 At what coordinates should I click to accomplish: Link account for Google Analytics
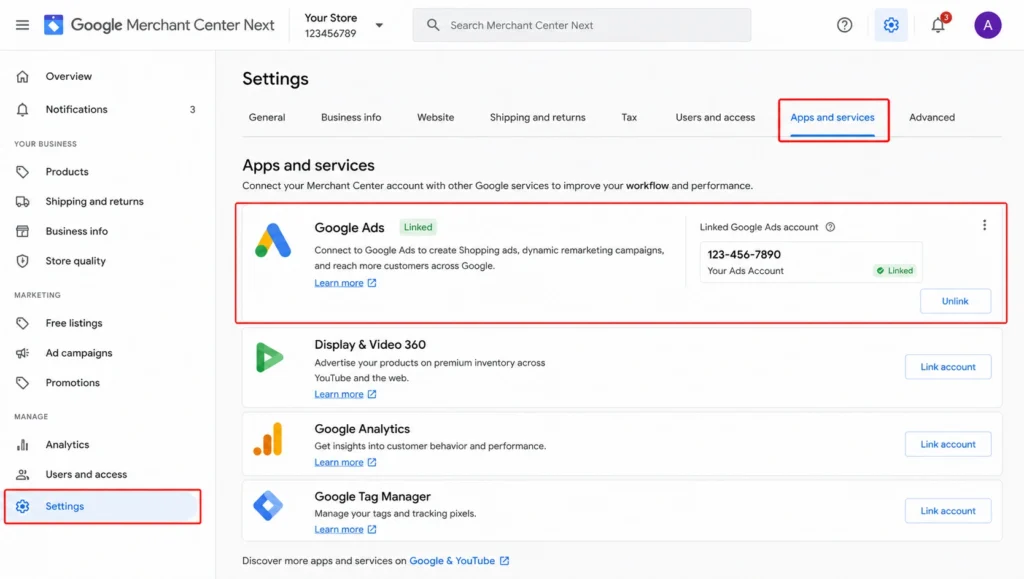[948, 444]
